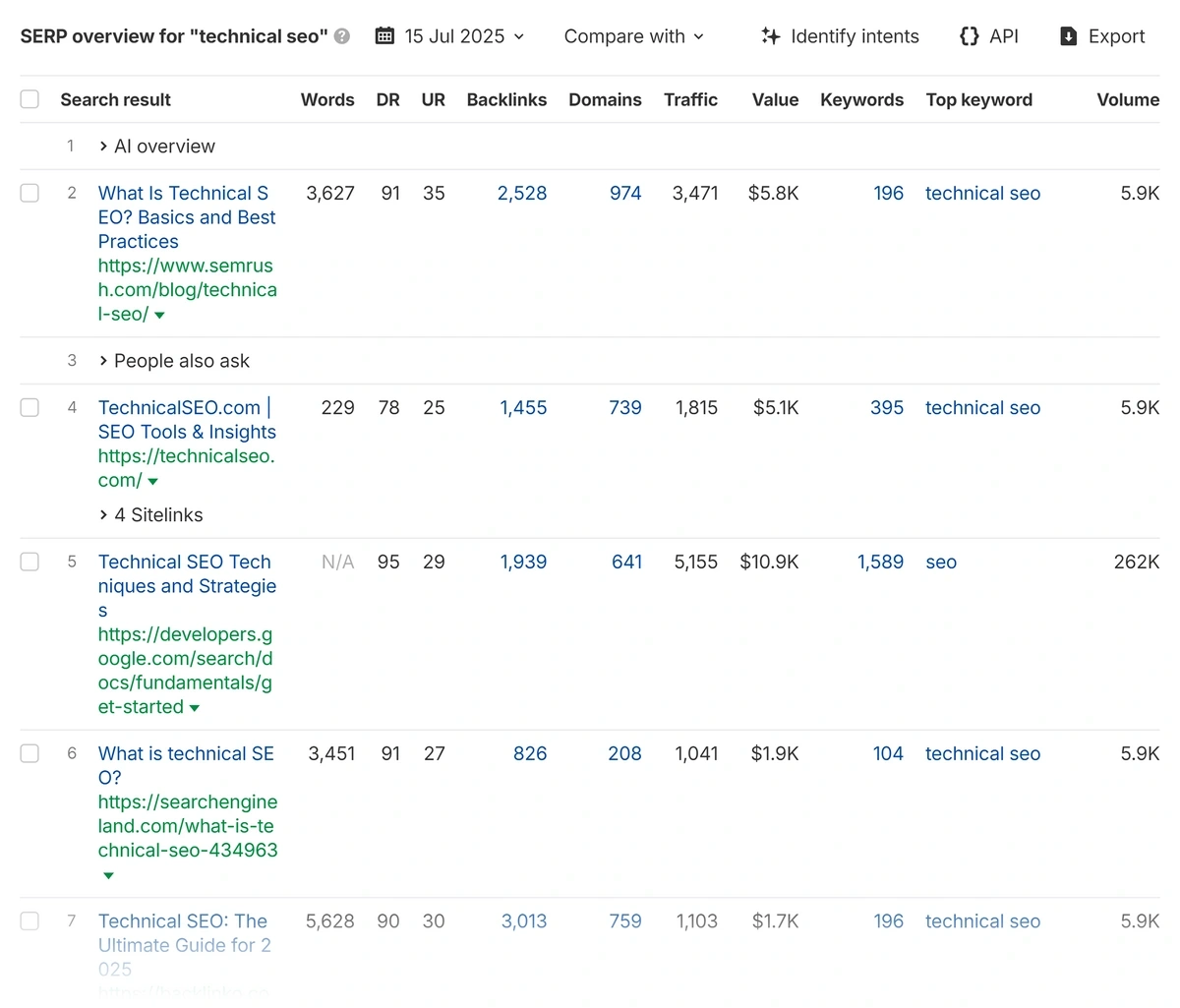Open the 759 domains value
This screenshot has width=1180, height=1008.
[625, 921]
